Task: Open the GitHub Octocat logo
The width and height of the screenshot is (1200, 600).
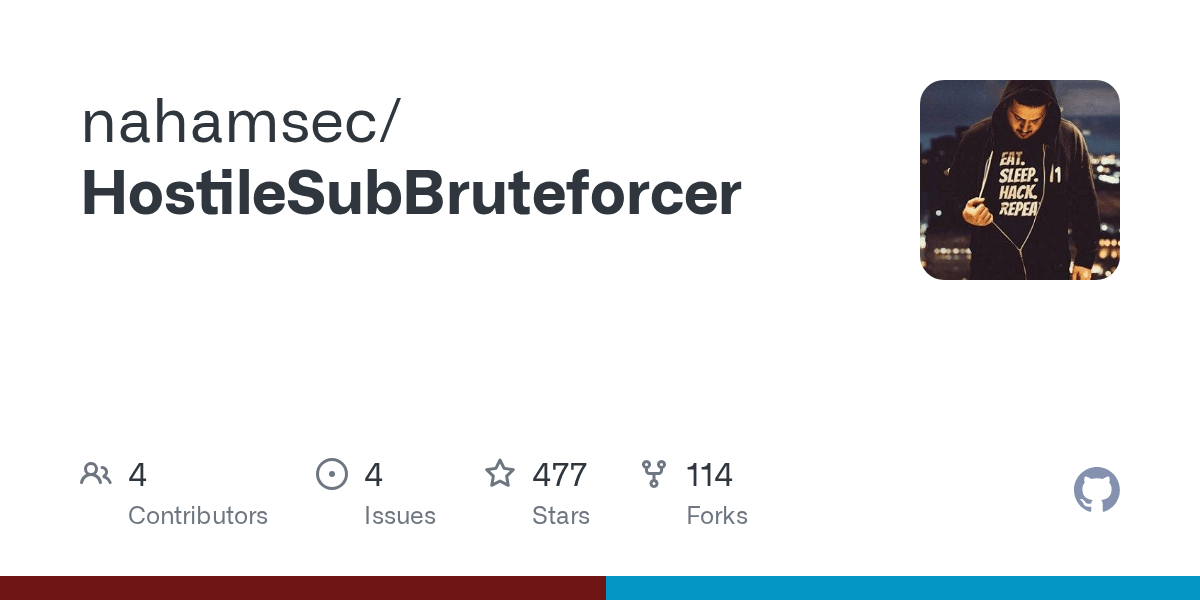Action: point(1096,490)
